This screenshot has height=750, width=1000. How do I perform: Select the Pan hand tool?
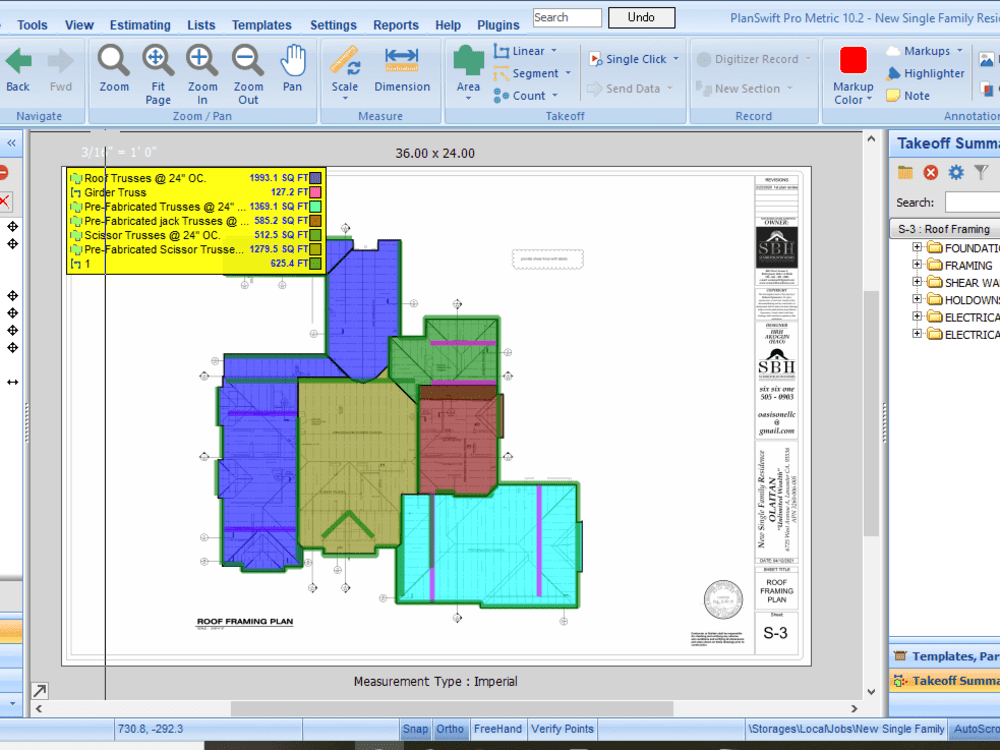point(293,61)
